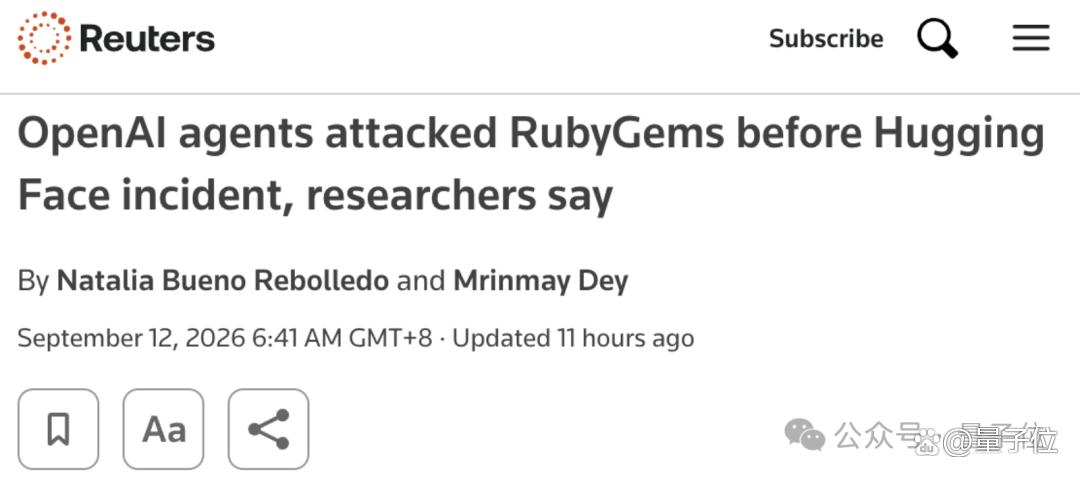
Task: Click the Reuters wordmark text
Action: [x=147, y=38]
